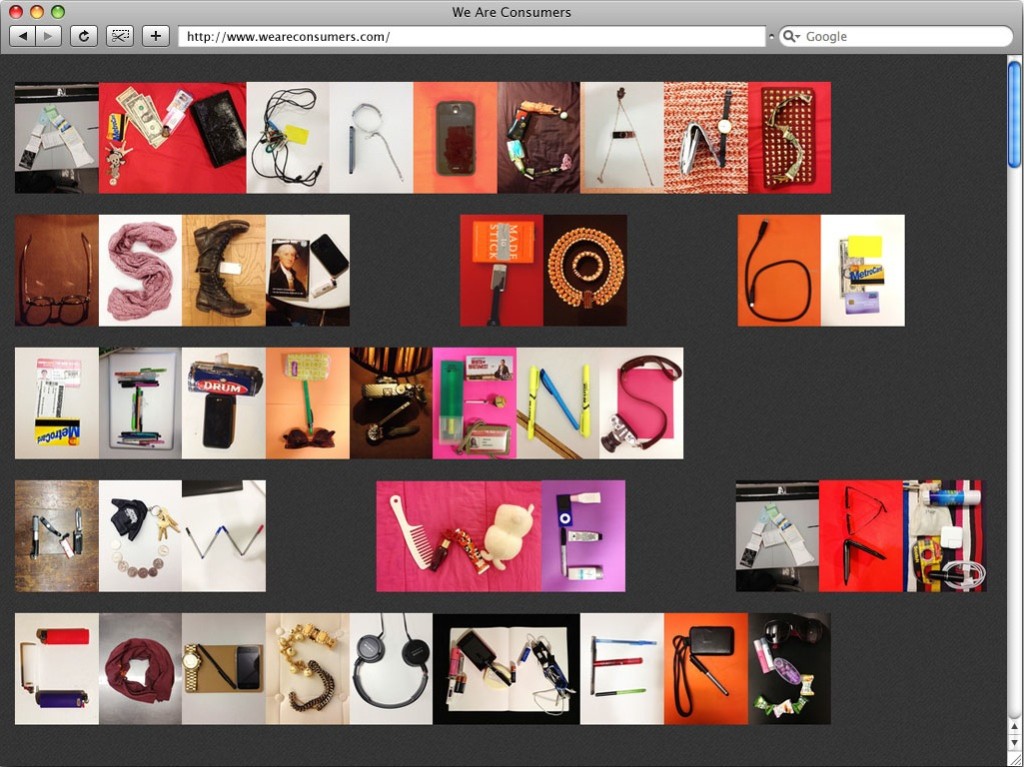
Task: Open the red and blue lighters photo
Action: click(56, 668)
